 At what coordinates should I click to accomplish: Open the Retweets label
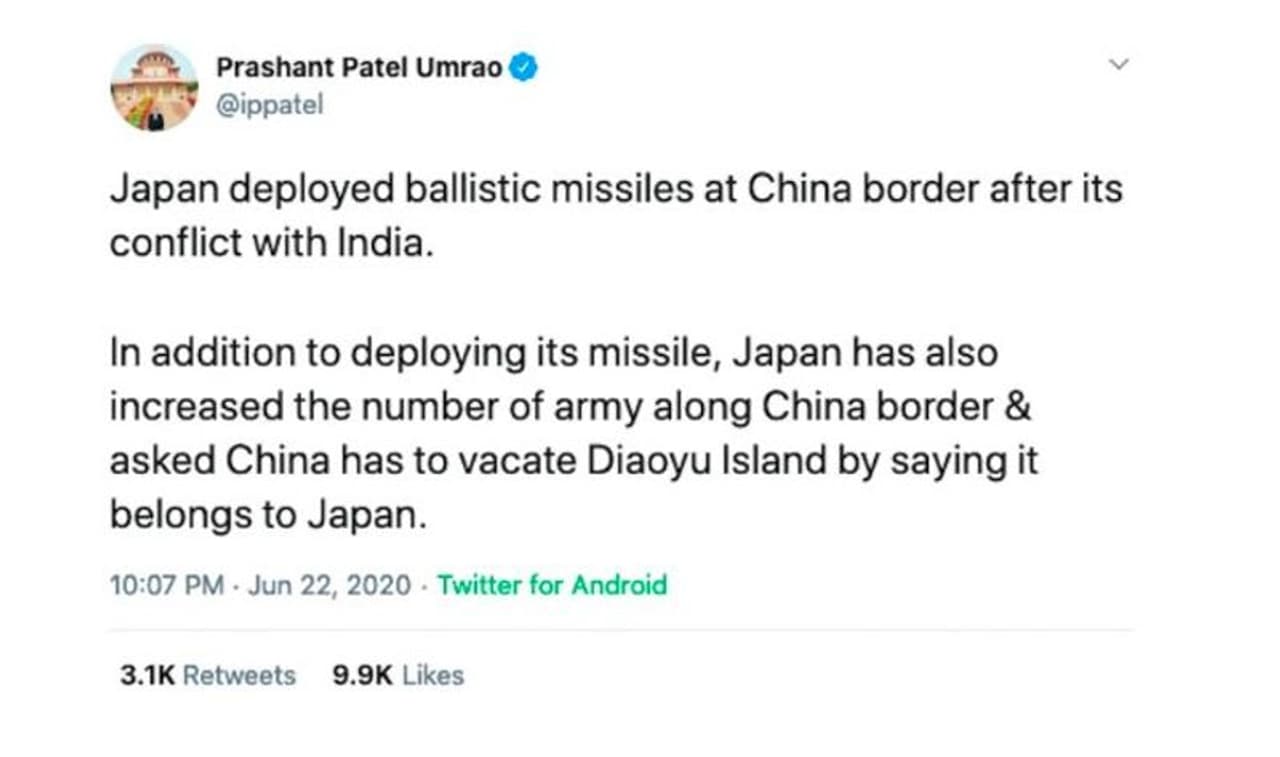coord(240,676)
